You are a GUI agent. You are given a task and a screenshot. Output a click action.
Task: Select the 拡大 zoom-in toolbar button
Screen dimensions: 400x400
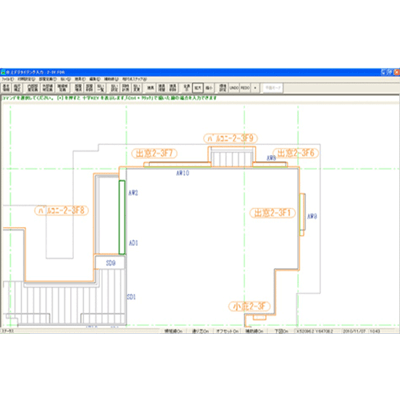point(198,88)
